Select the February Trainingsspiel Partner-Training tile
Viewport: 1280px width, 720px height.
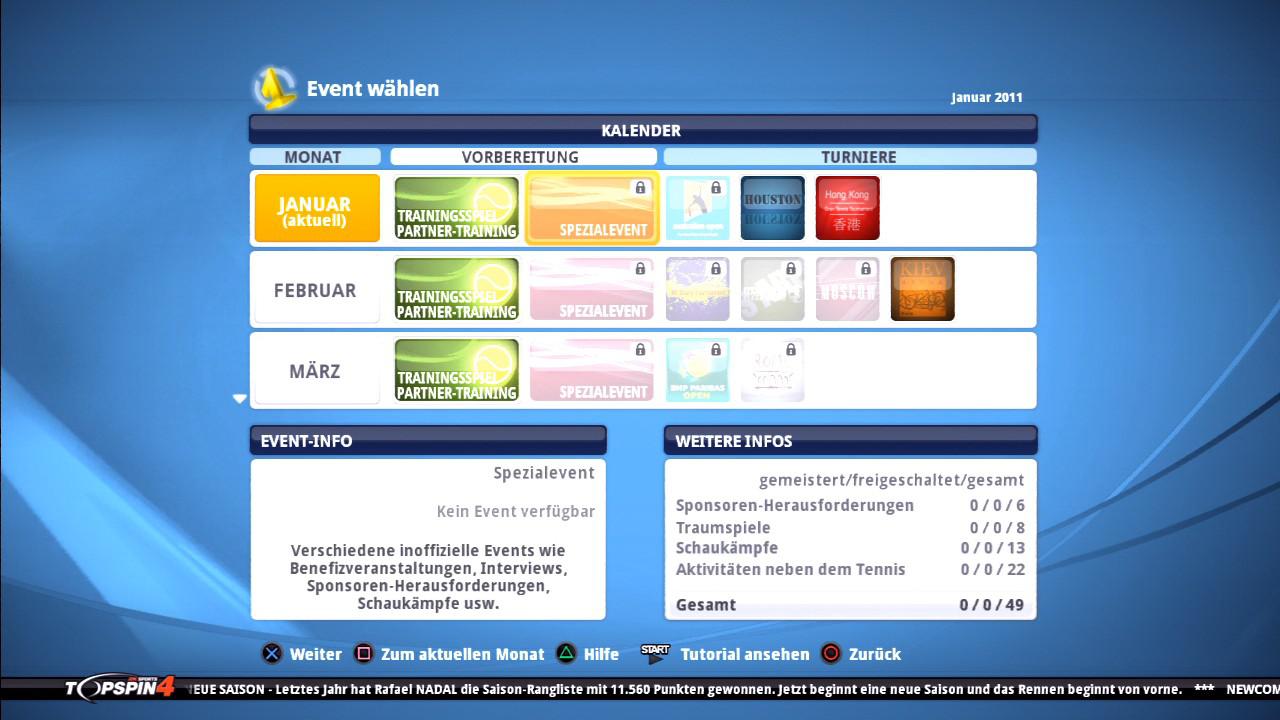[457, 289]
